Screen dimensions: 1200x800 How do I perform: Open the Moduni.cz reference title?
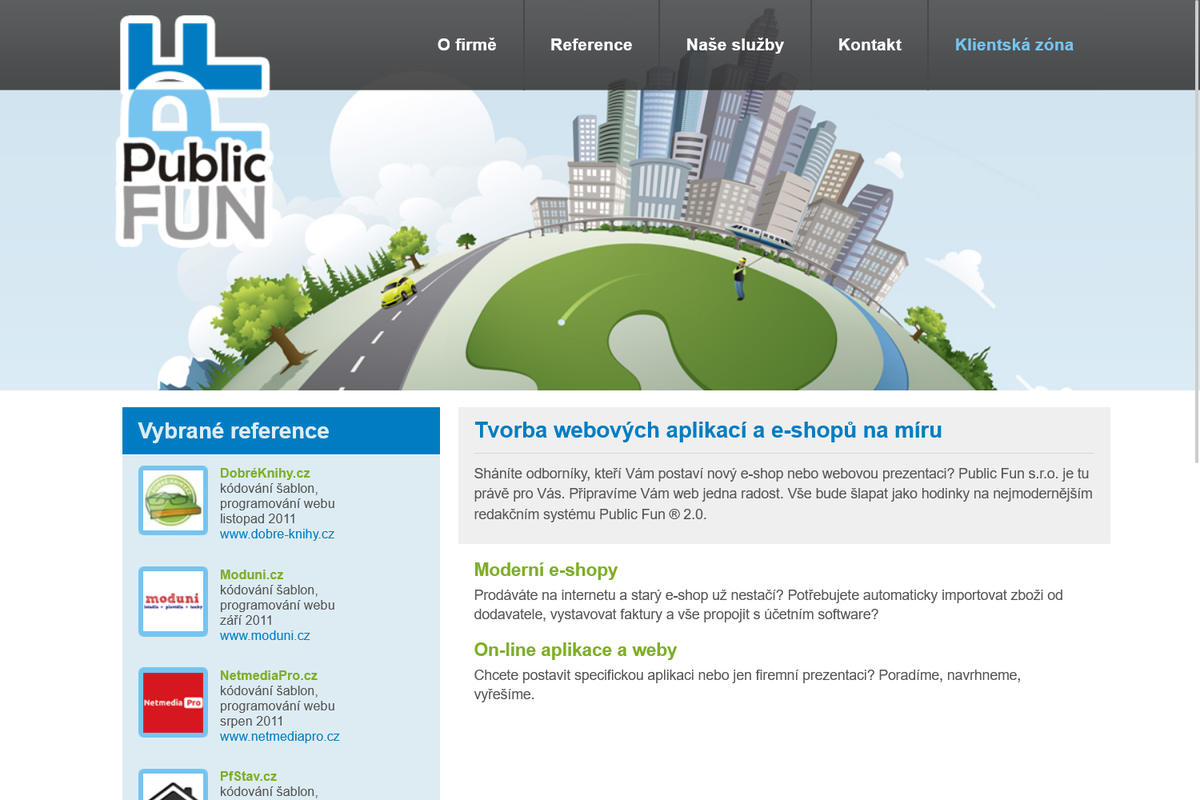click(x=252, y=575)
